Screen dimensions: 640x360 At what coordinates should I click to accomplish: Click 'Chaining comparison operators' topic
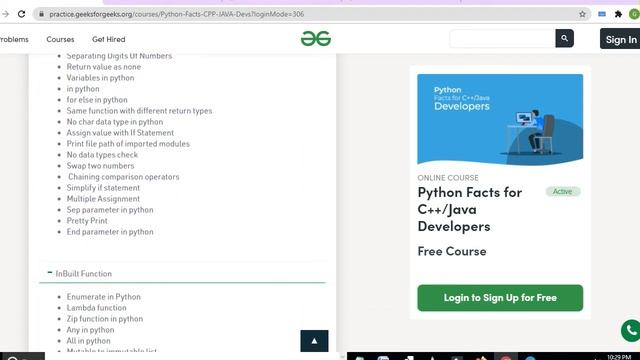coord(124,177)
